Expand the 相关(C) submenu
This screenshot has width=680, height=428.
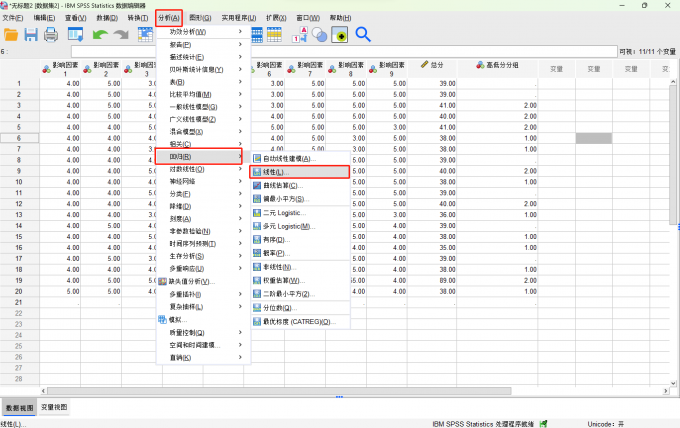tap(203, 144)
